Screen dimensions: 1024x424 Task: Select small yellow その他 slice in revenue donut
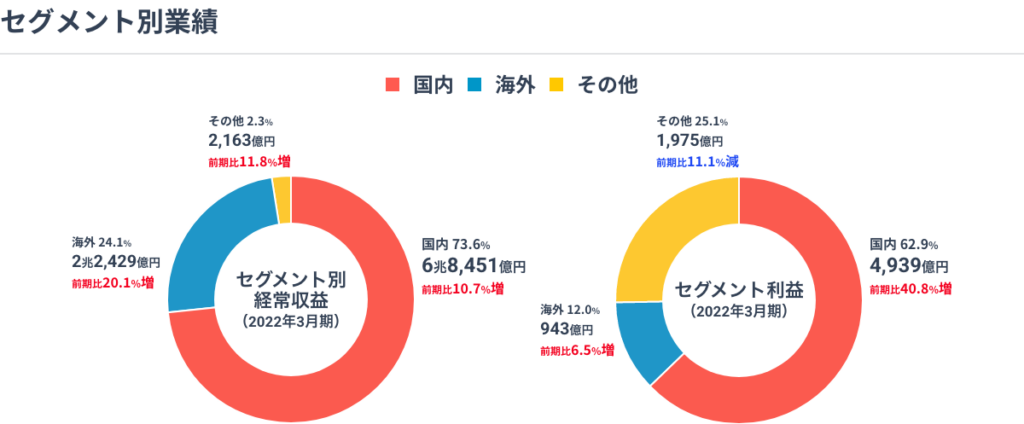click(282, 187)
